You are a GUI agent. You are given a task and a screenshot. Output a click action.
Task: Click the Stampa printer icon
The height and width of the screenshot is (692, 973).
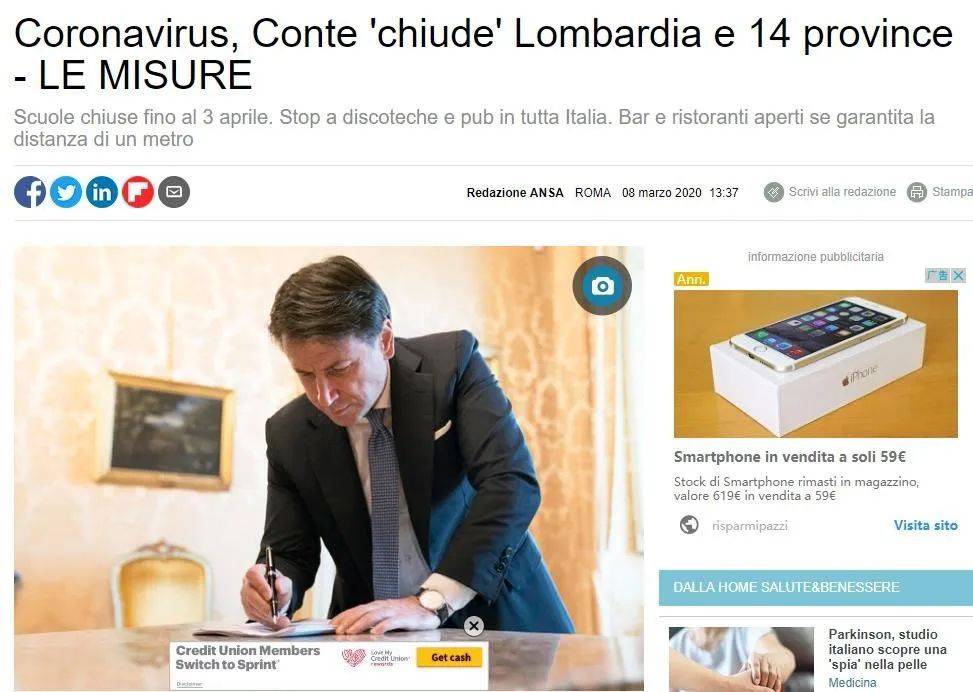[917, 192]
